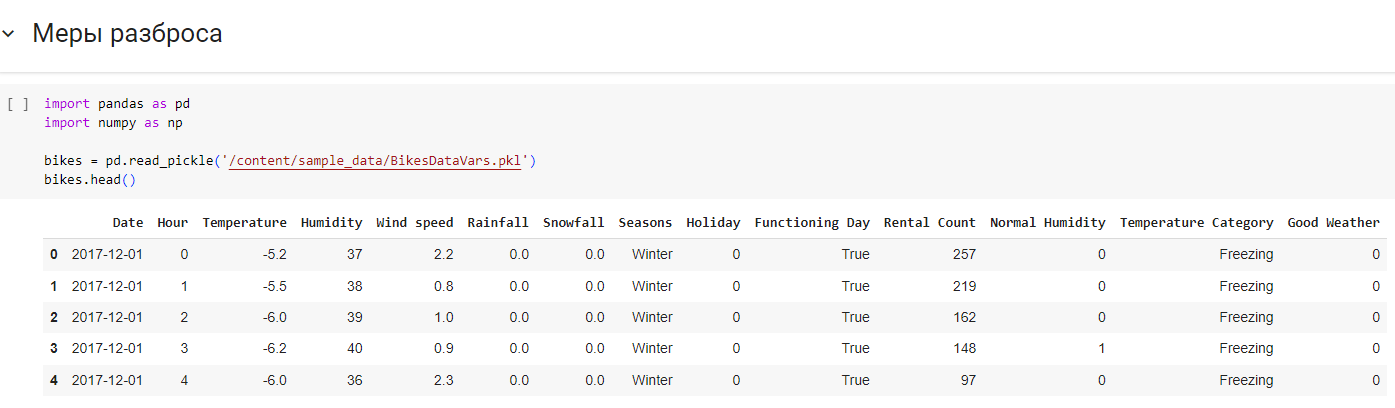Click the import numpy as np line
Image resolution: width=1395 pixels, height=408 pixels.
point(113,123)
